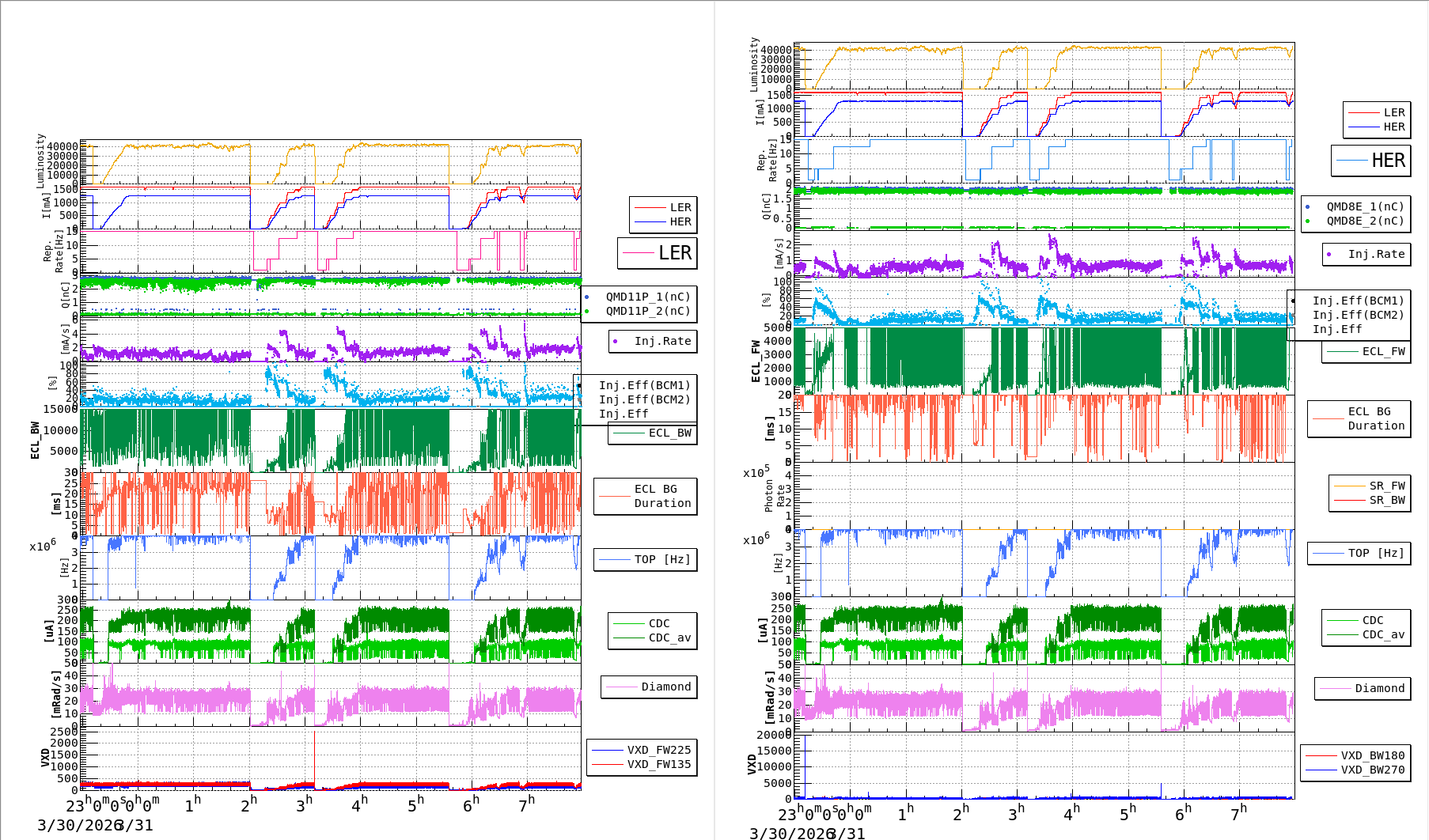Click TOP [Hz] legend in right plot

[1376, 553]
